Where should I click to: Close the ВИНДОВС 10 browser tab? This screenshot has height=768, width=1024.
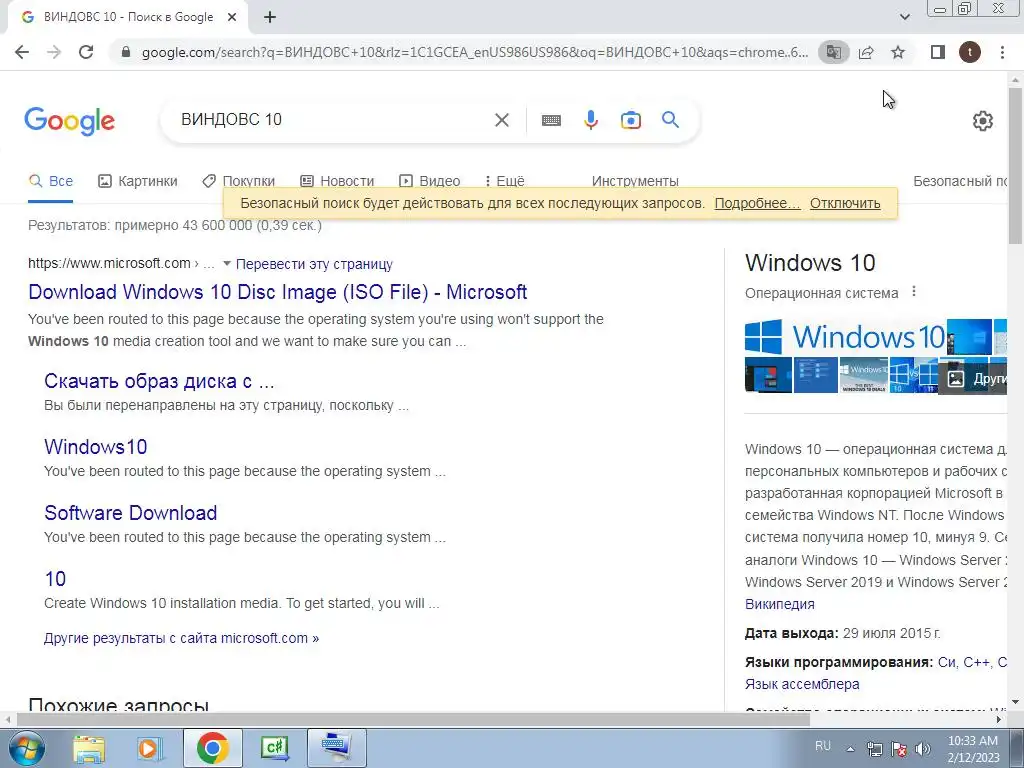pyautogui.click(x=232, y=18)
